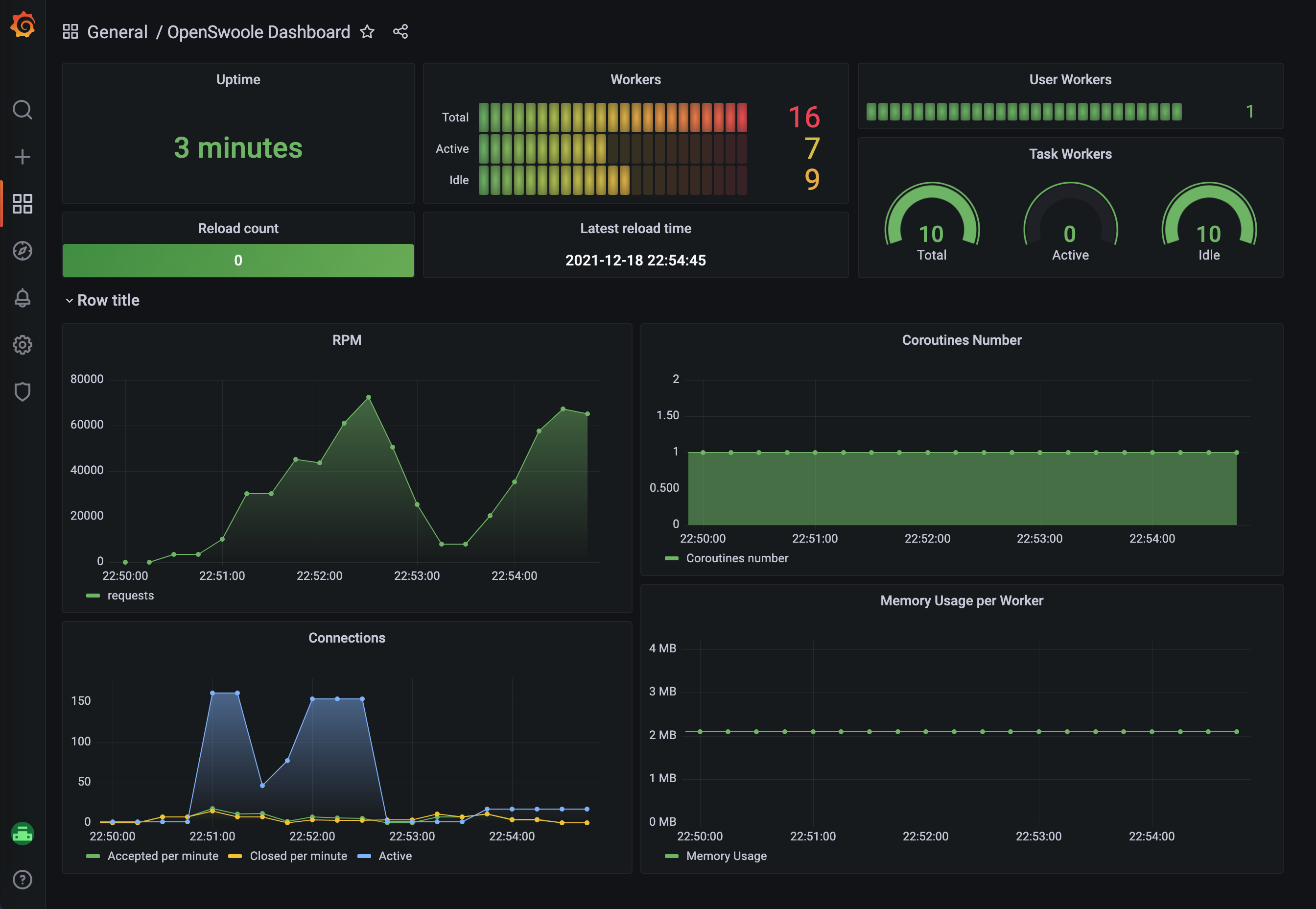Open the RPM panel menu
1316x909 pixels.
pyautogui.click(x=347, y=340)
